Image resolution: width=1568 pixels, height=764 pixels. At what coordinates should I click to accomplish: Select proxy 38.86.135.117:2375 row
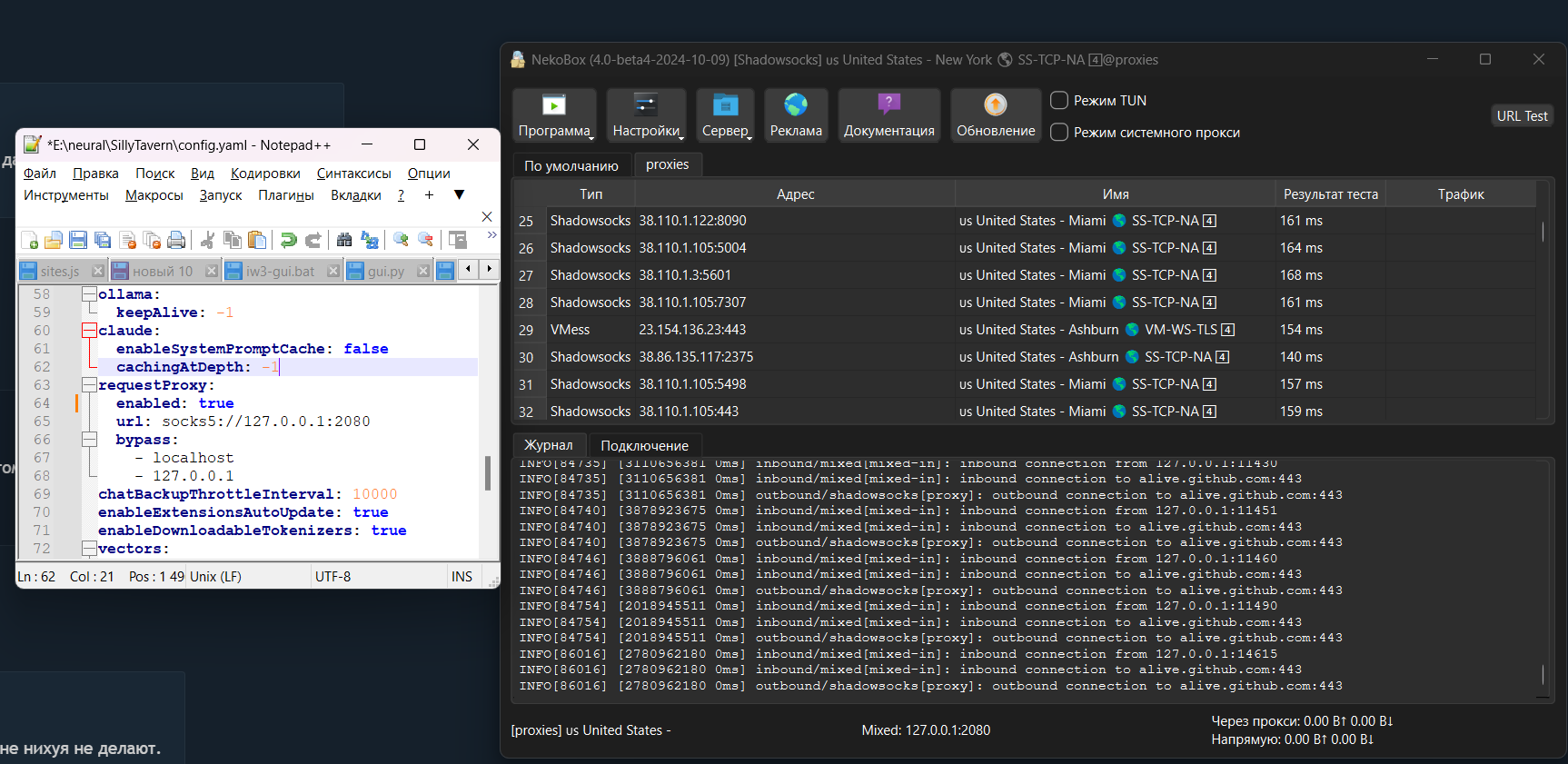pos(1025,357)
